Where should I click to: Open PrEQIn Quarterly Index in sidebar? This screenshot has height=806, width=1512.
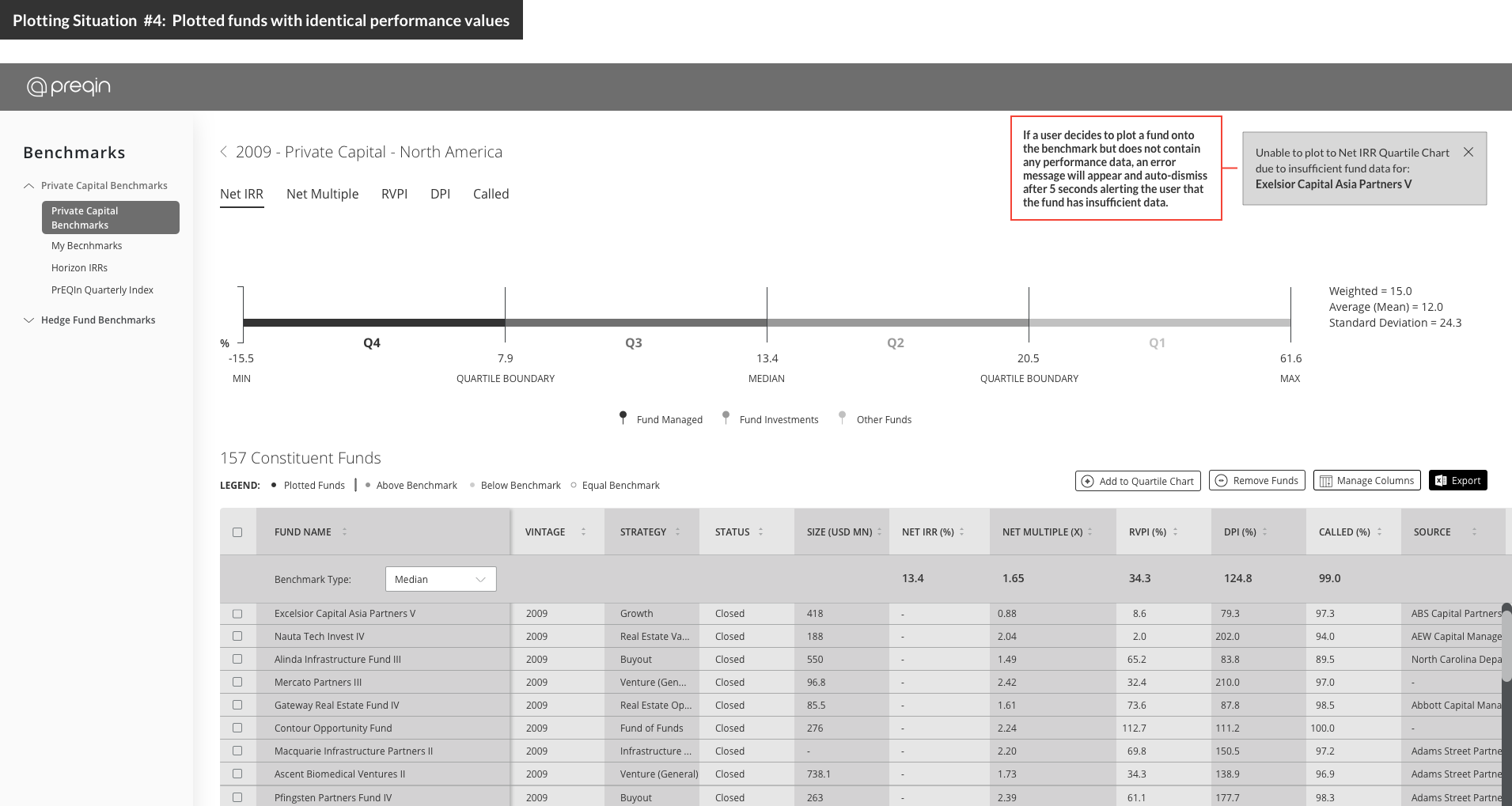102,290
